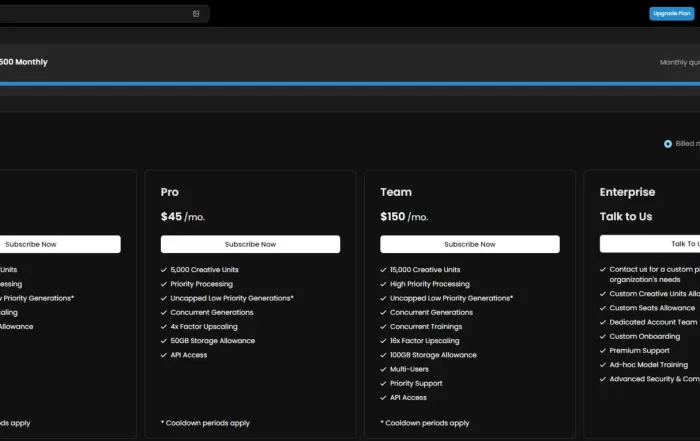
Task: Click the Pro plan heading
Action: pos(170,192)
